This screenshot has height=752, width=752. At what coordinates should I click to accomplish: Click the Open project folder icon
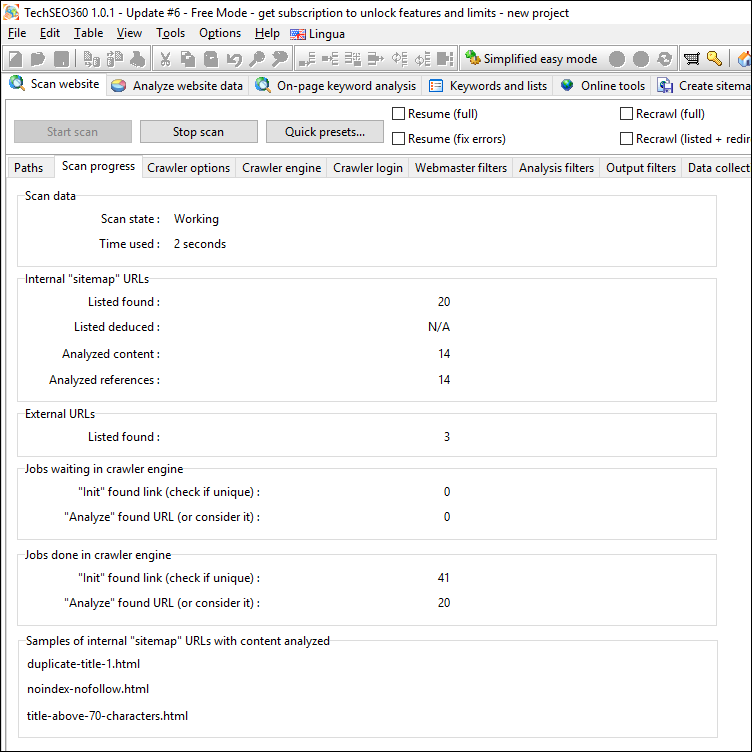pyautogui.click(x=38, y=59)
